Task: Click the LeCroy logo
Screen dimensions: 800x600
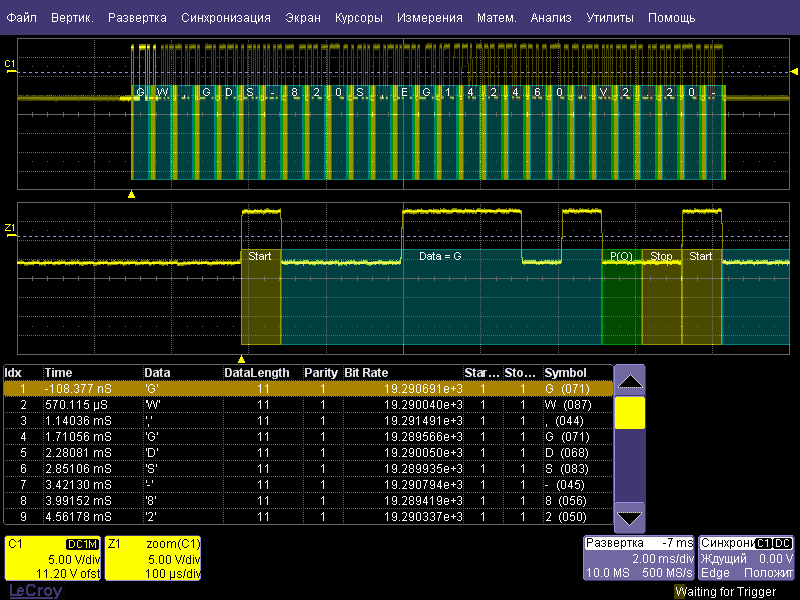Action: tap(35, 591)
